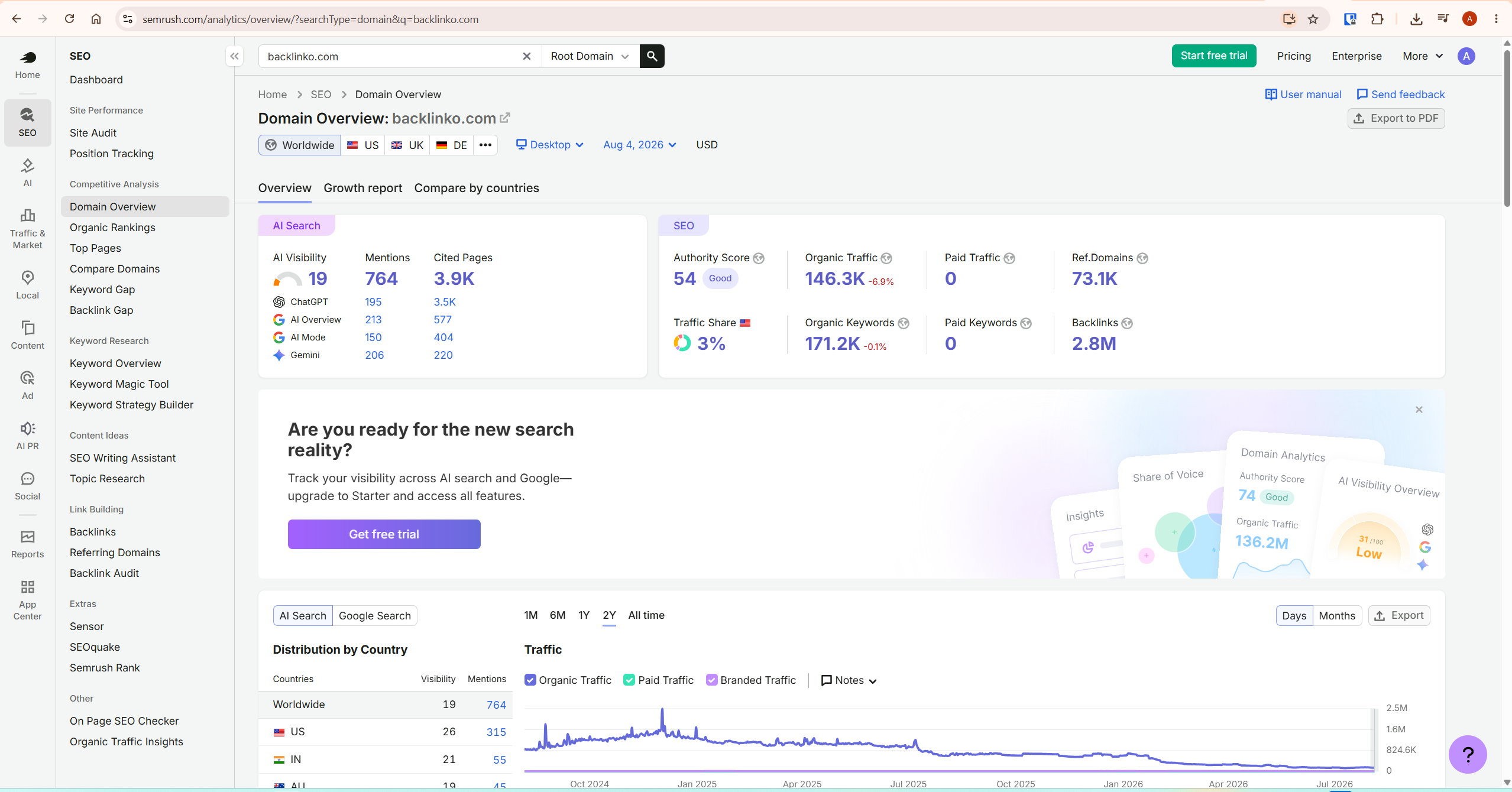Viewport: 1512px width, 792px height.
Task: Switch to Growth report tab
Action: tap(363, 188)
